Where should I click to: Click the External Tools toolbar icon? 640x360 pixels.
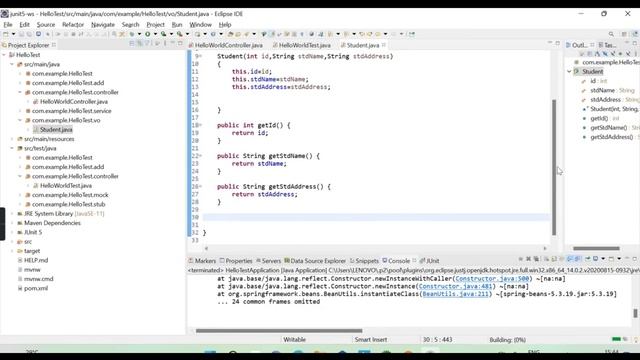180,34
